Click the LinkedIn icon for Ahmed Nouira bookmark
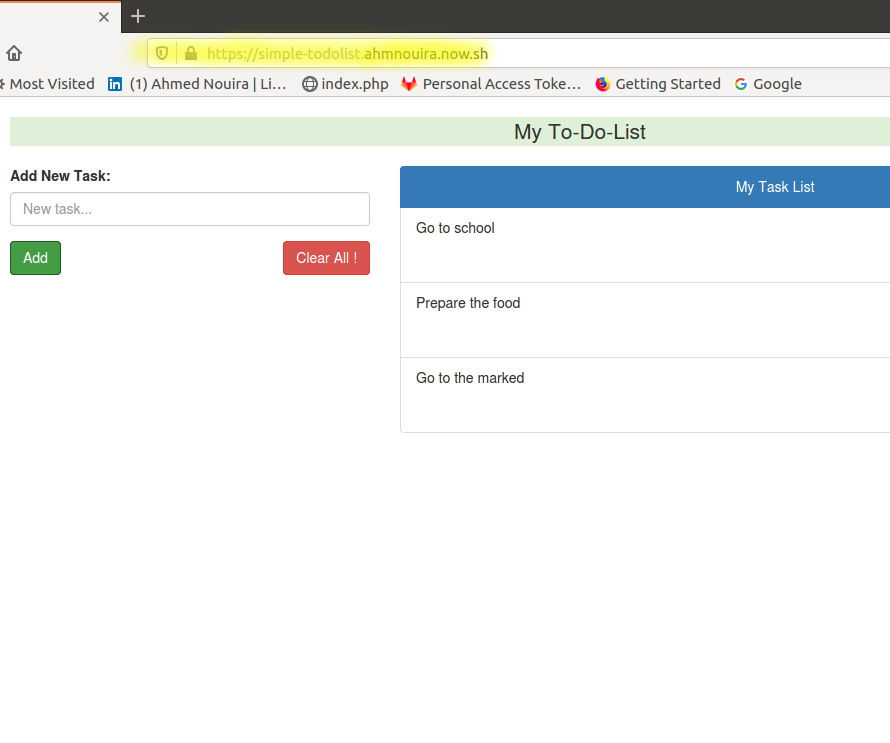The height and width of the screenshot is (743, 890). (x=115, y=83)
